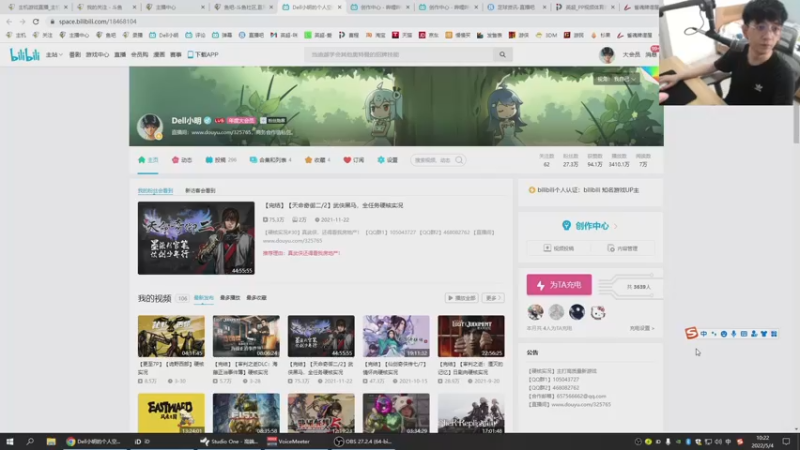Open the 设置 gear tab
This screenshot has height=450, width=800.
(387, 160)
